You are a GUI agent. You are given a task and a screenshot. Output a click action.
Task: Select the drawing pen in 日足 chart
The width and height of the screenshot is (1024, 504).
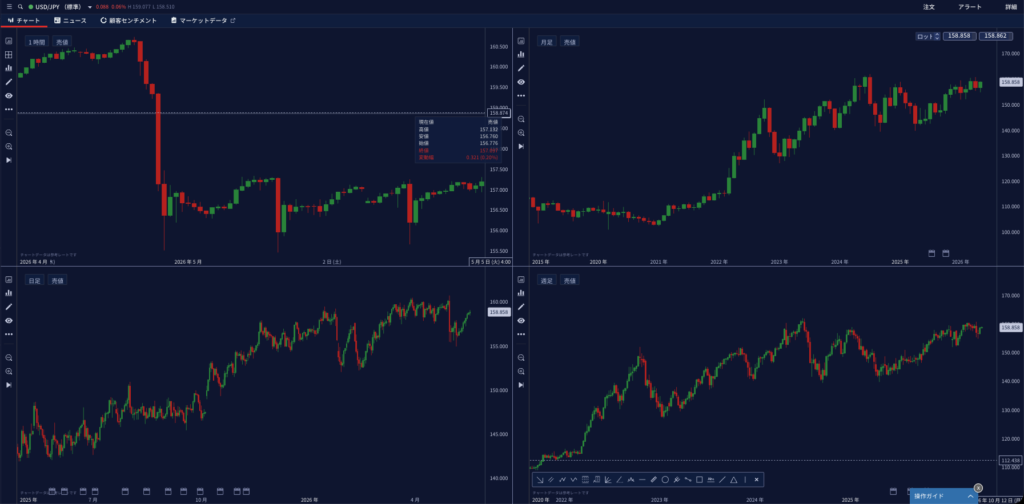click(x=8, y=307)
